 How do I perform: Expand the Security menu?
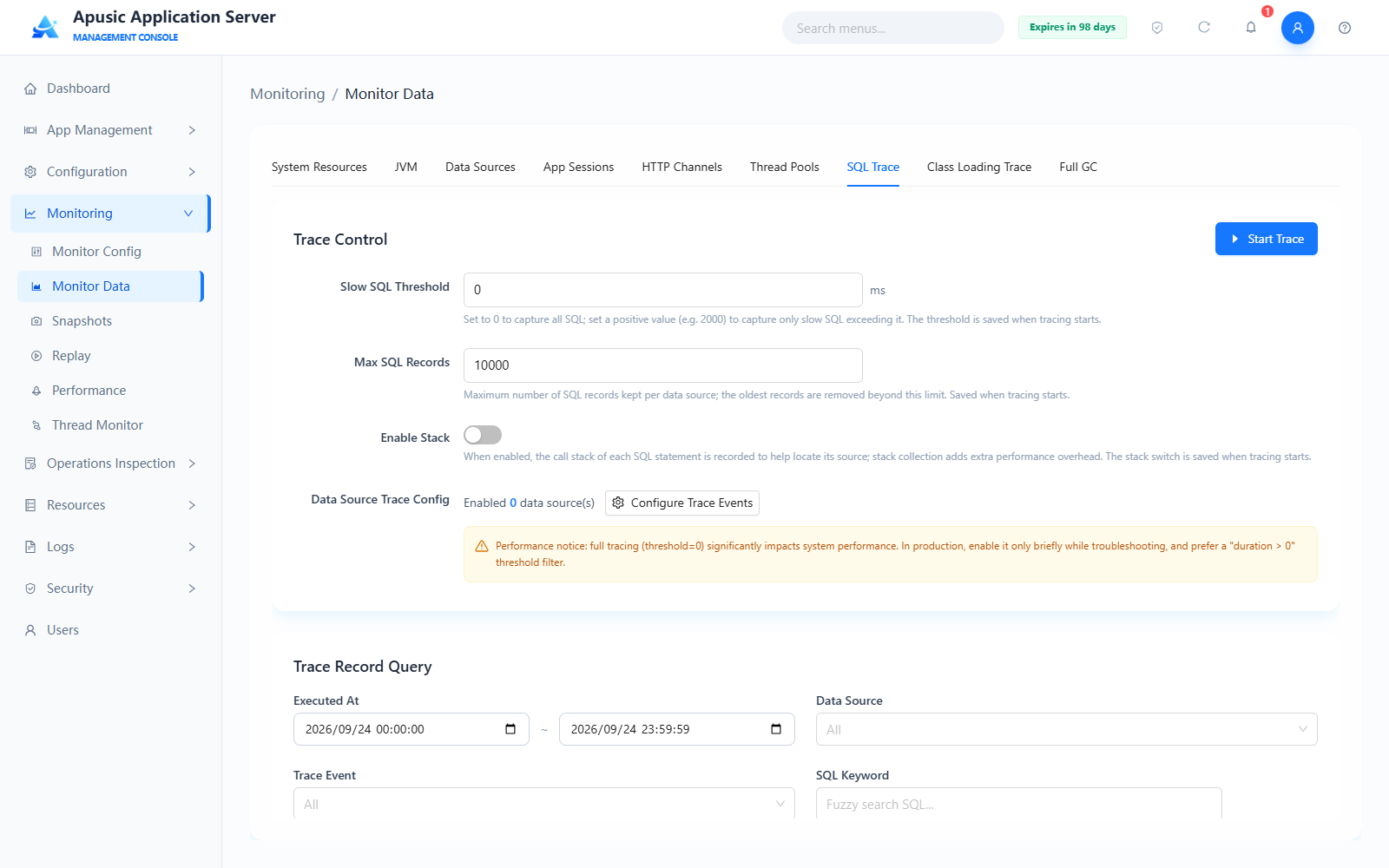[110, 589]
